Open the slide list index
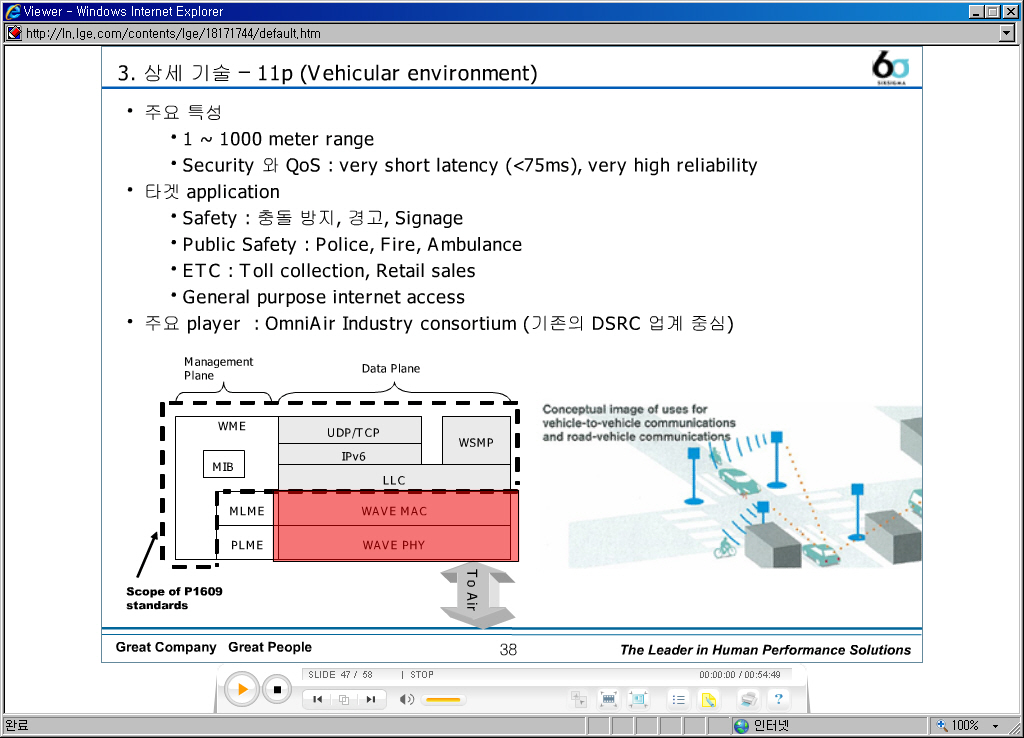Viewport: 1024px width, 738px height. [679, 699]
